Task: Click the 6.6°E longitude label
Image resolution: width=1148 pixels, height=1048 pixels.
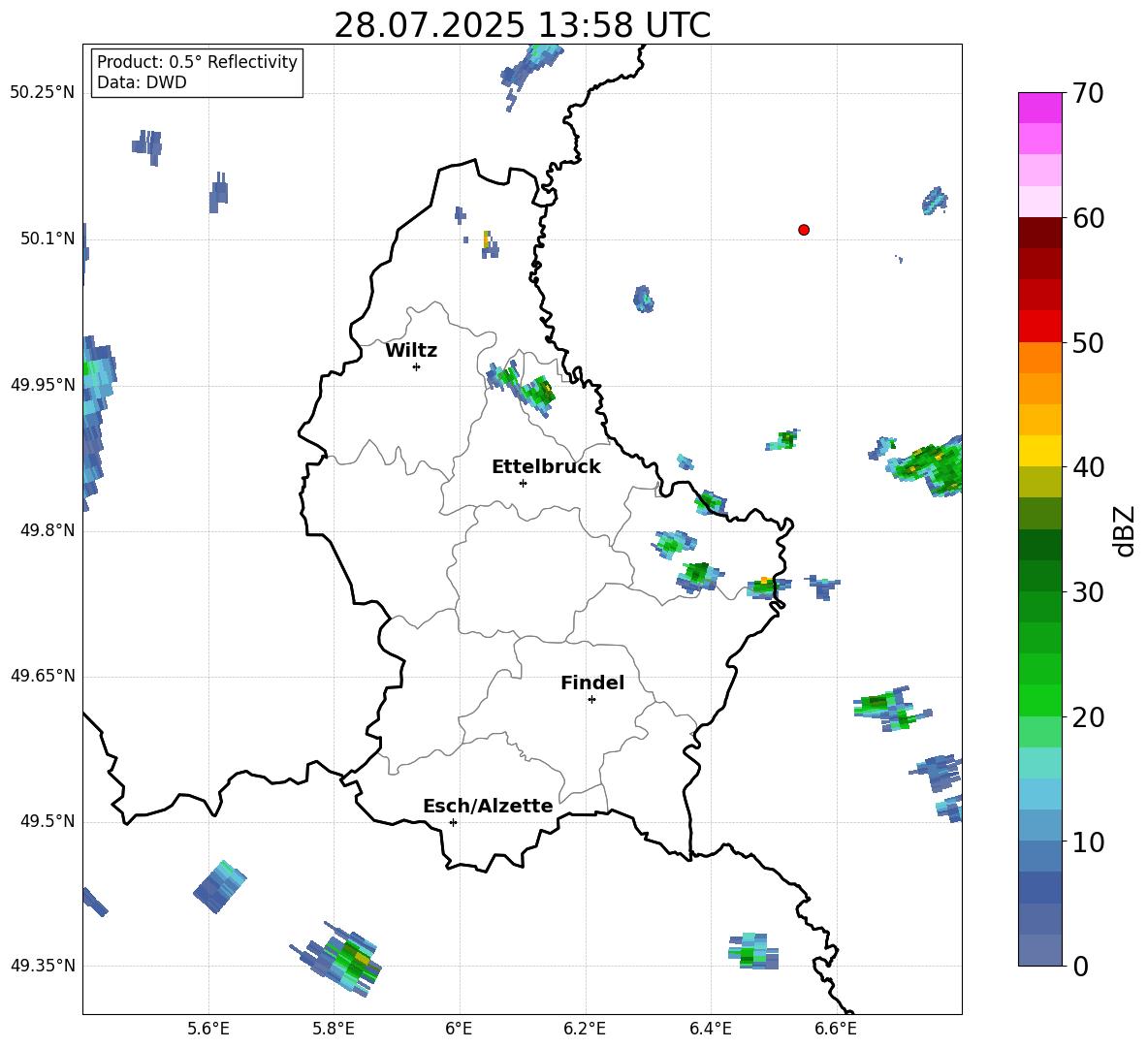Action: coord(836,1029)
